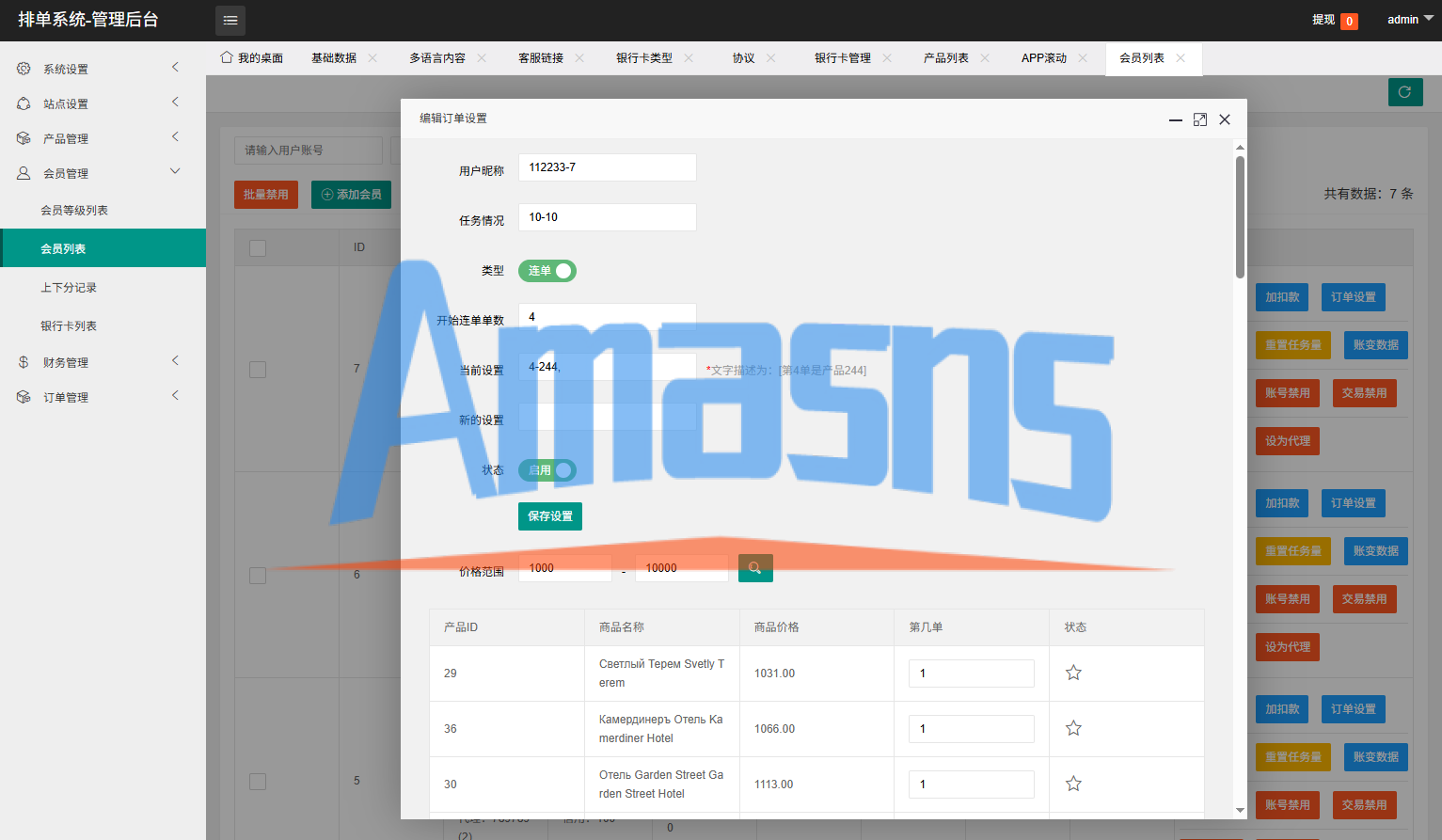Check the select-all checkbox in table header
This screenshot has width=1442, height=840.
(x=258, y=248)
